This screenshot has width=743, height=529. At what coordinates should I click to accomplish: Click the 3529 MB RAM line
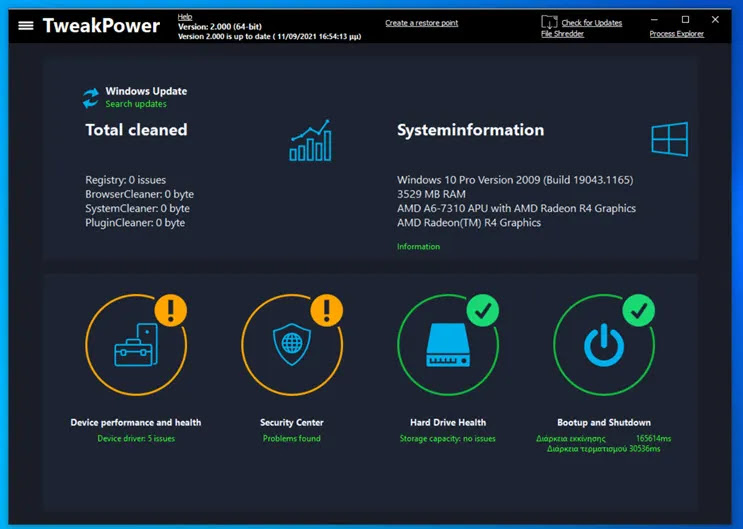tap(431, 194)
